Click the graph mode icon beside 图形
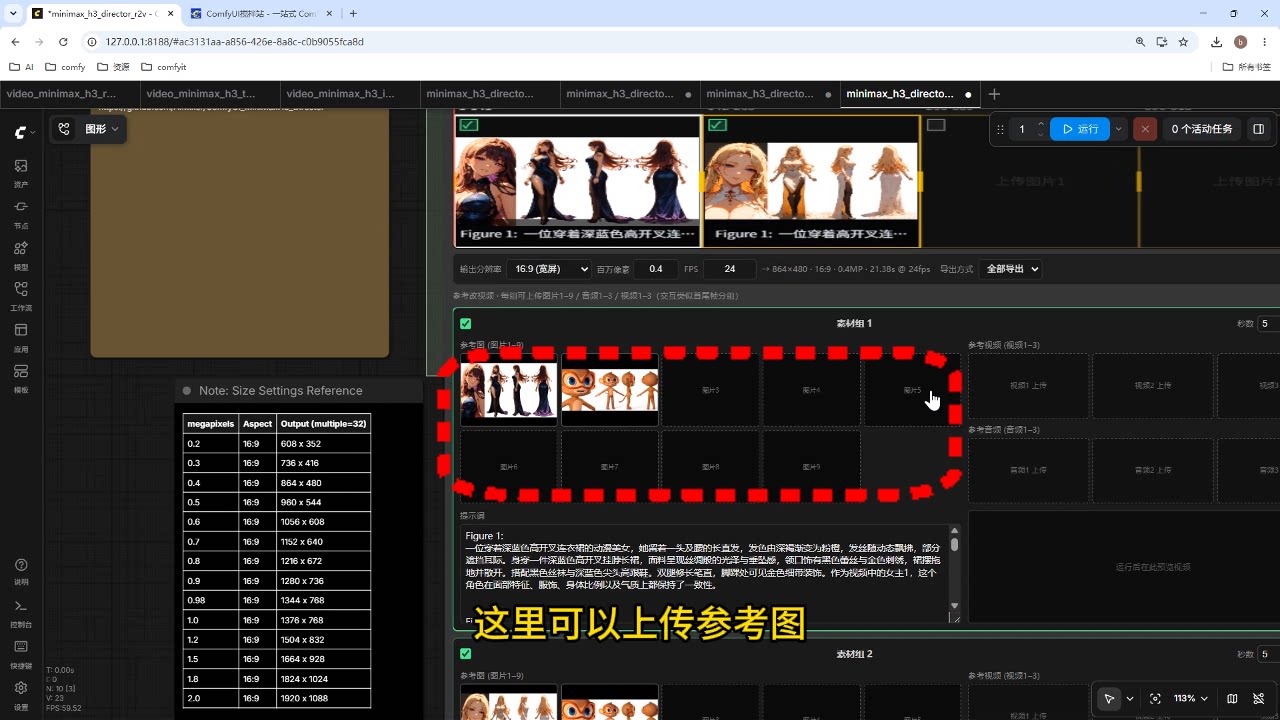The image size is (1280, 720). (x=65, y=129)
